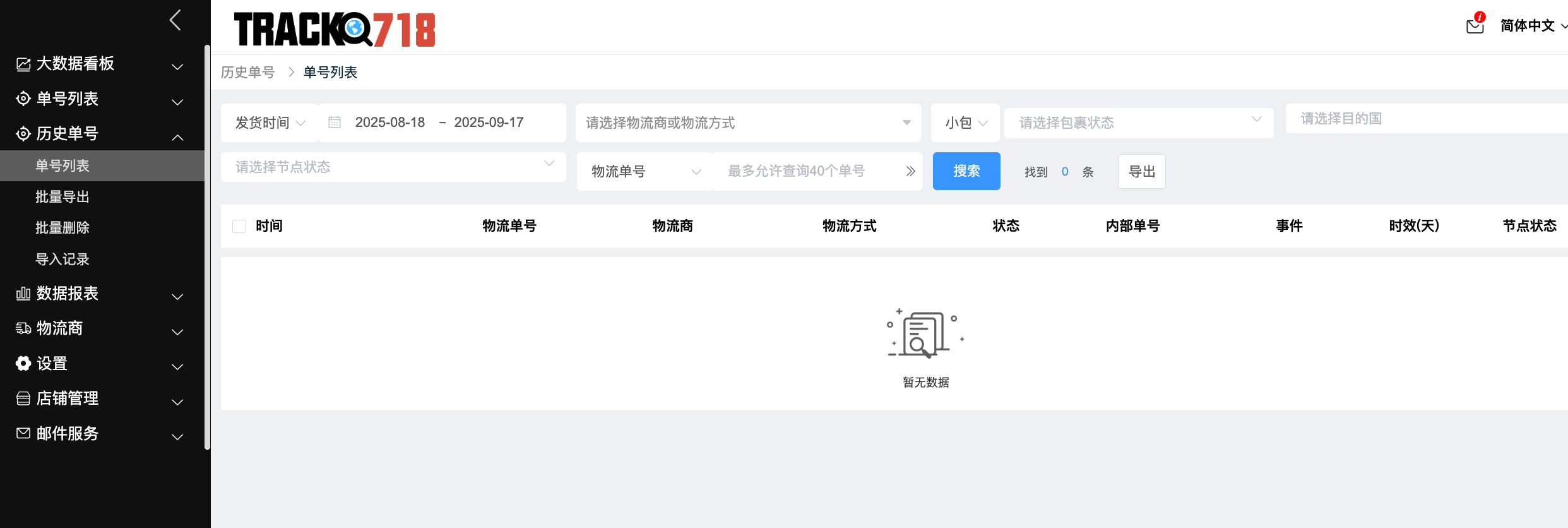1568x528 pixels.
Task: Open the 请选择包裹状态 package status dropdown
Action: point(1138,123)
